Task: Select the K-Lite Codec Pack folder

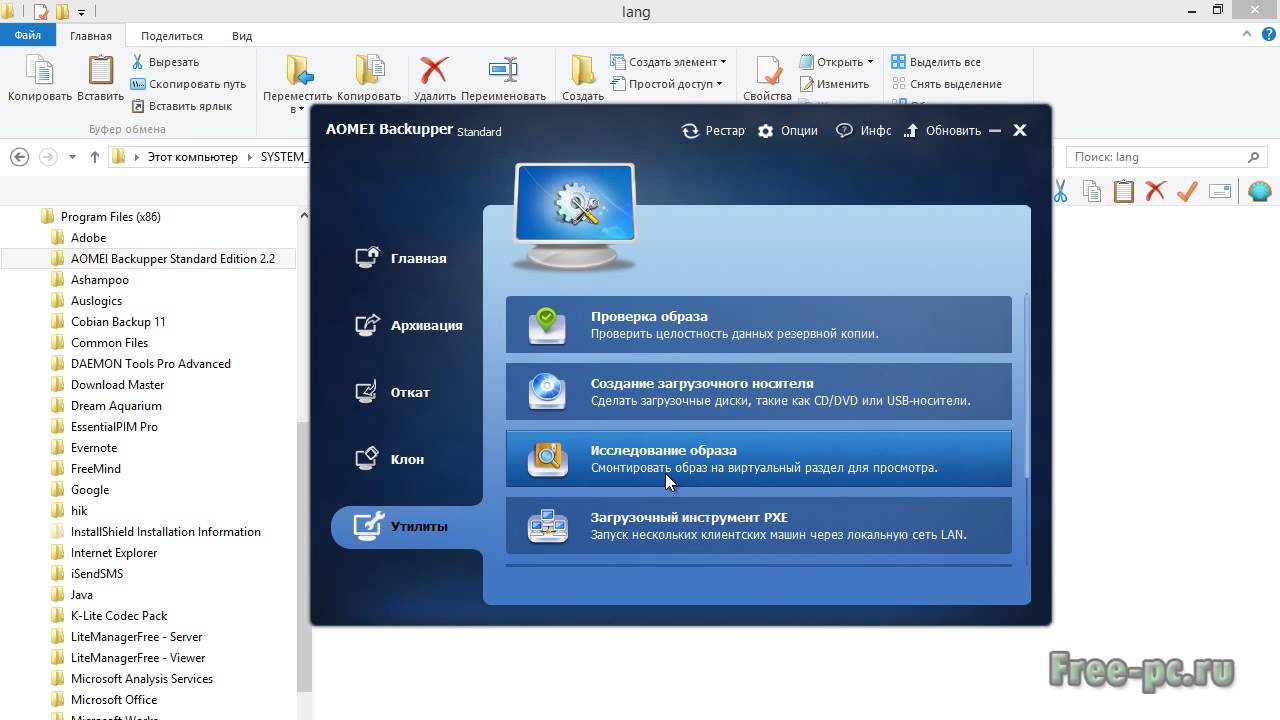Action: 118,615
